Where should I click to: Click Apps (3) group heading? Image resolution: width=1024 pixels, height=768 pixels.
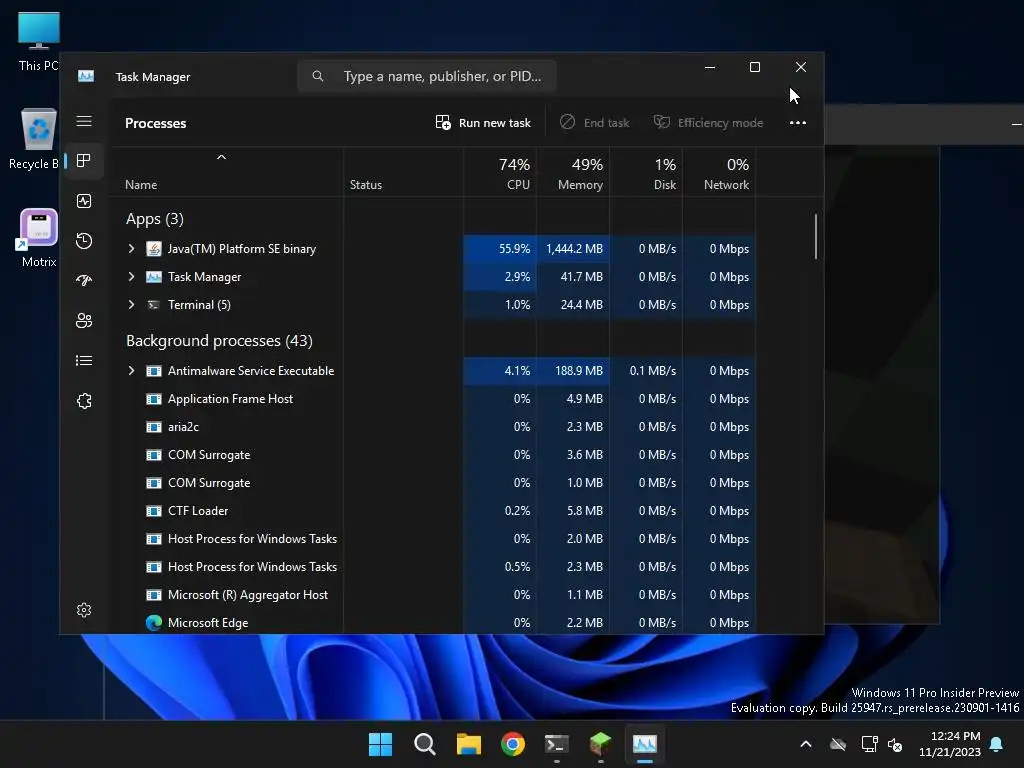[155, 219]
